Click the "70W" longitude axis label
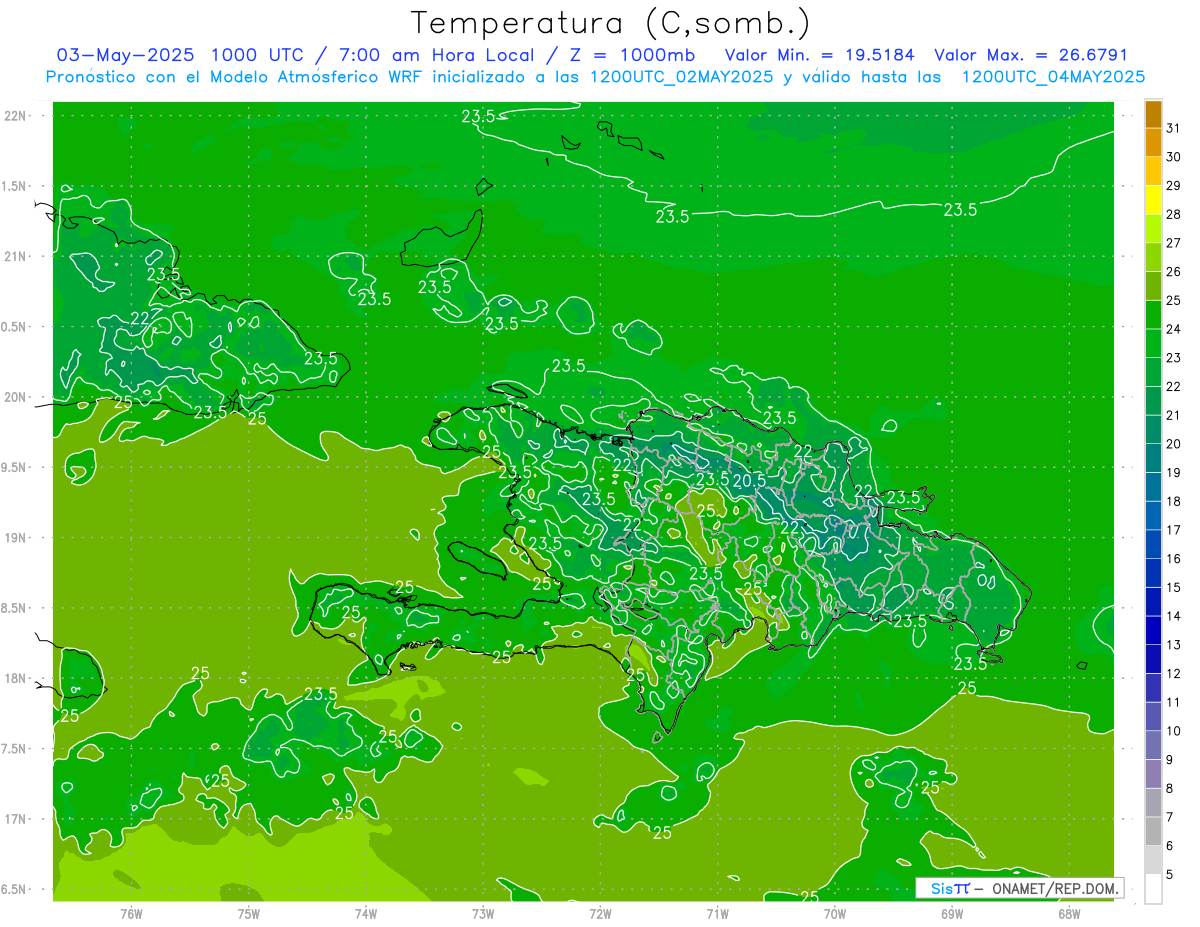1200x927 pixels. pyautogui.click(x=835, y=914)
